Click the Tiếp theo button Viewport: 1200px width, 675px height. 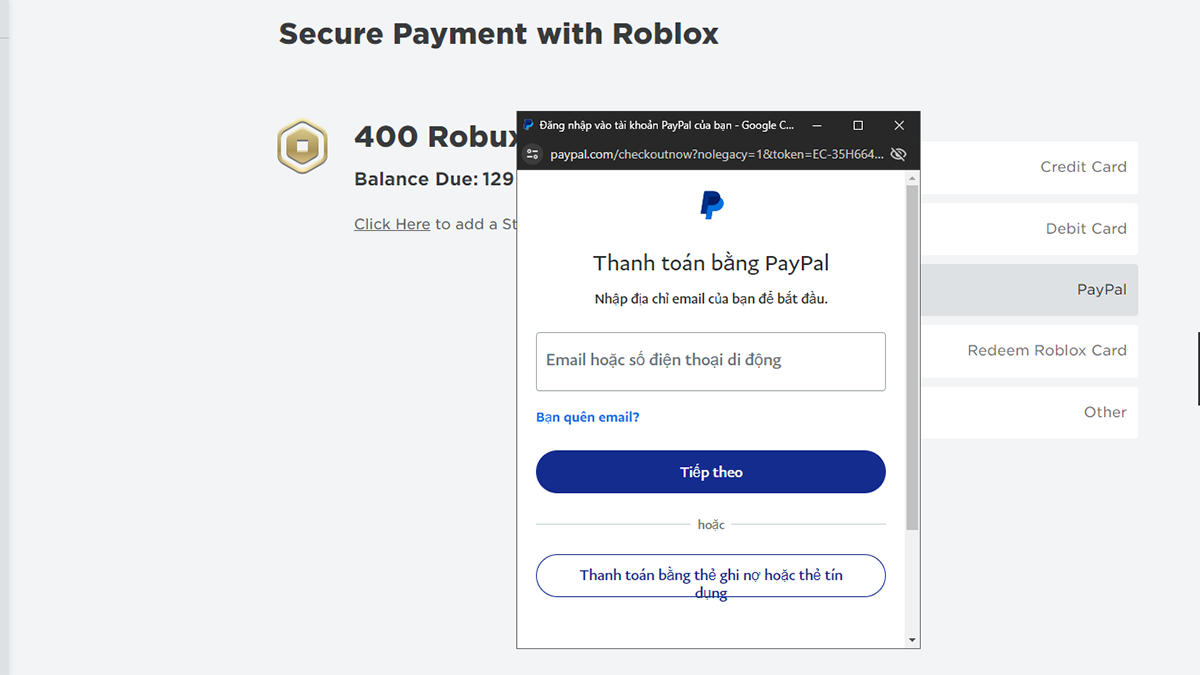point(710,471)
